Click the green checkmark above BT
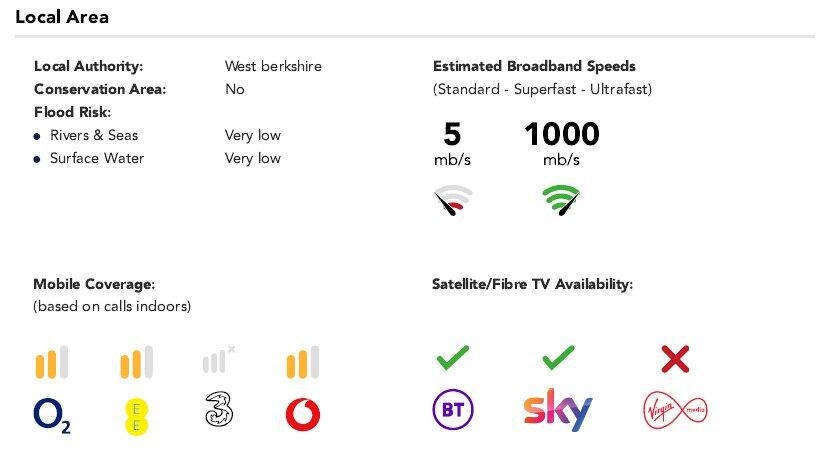The width and height of the screenshot is (823, 462). click(x=452, y=357)
